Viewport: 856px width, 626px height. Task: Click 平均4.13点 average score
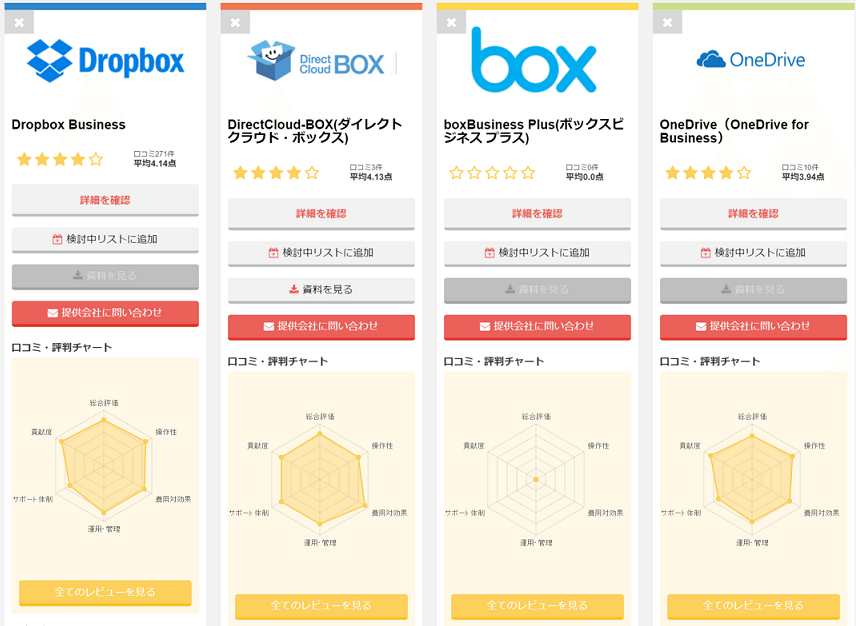[371, 177]
